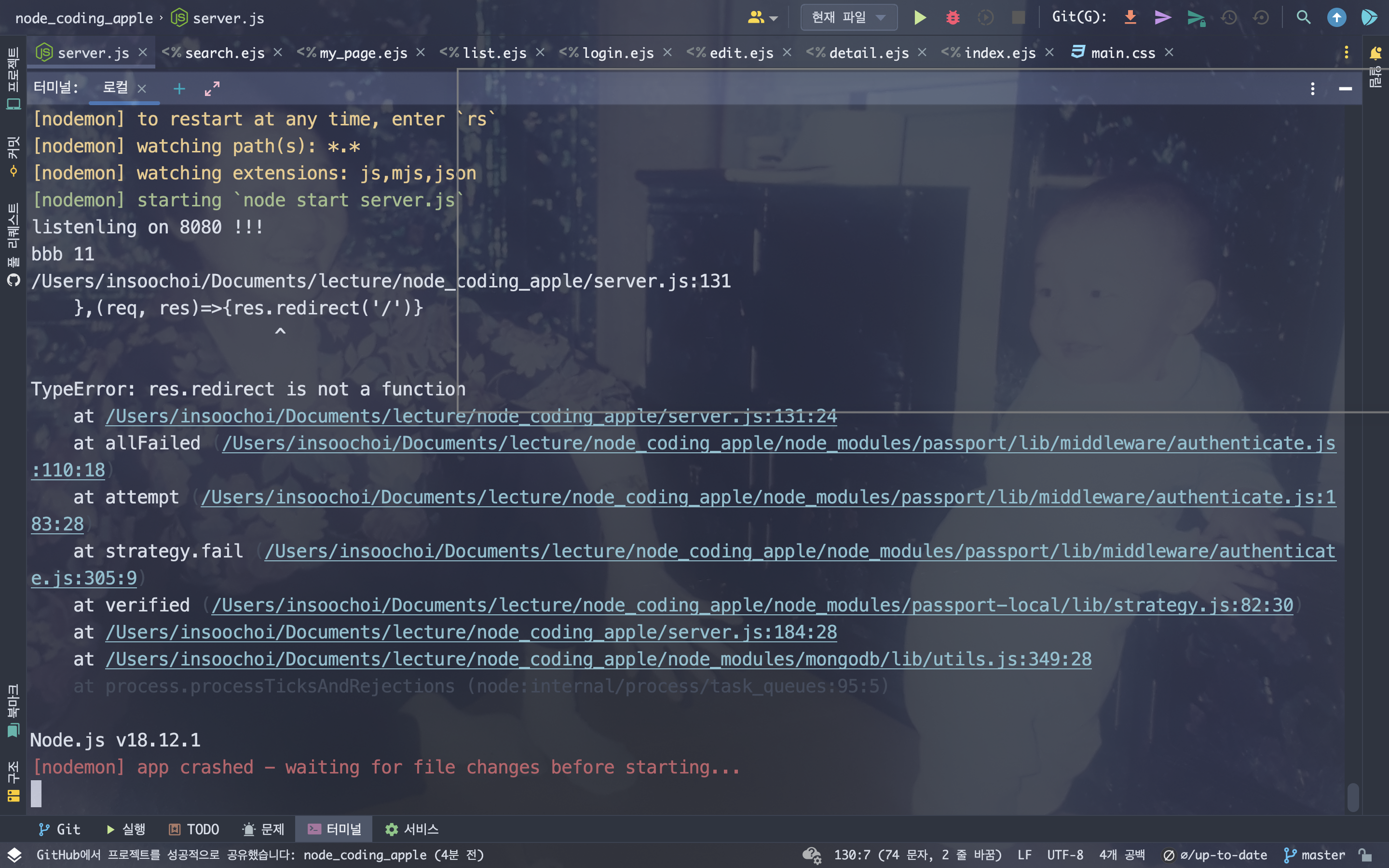Run the current file with green play button

coord(920,18)
